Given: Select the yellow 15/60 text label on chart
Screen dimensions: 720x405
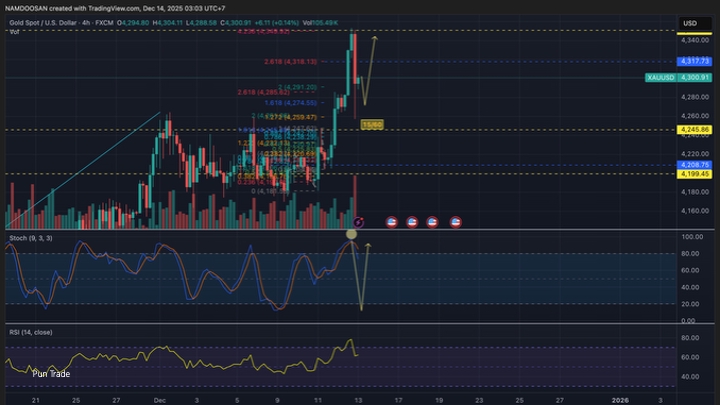Looking at the screenshot, I should [x=371, y=124].
